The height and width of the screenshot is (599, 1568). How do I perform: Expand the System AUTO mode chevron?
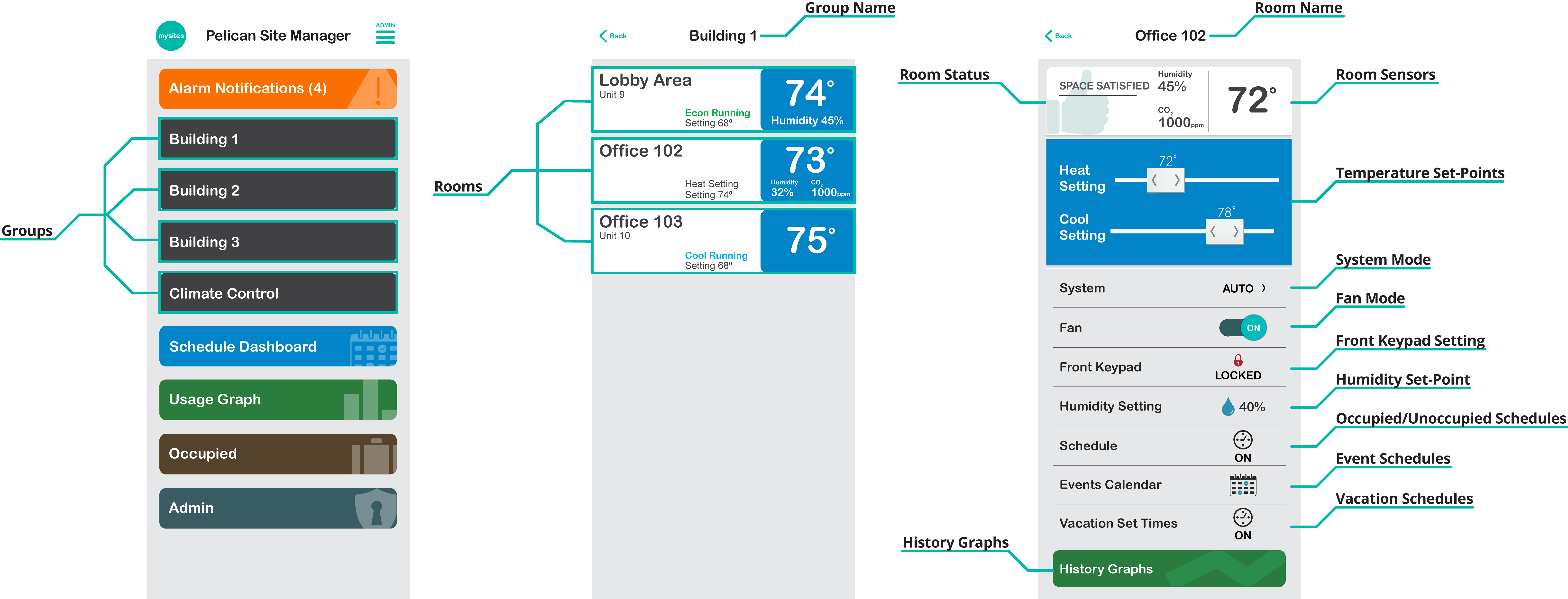click(x=1264, y=288)
